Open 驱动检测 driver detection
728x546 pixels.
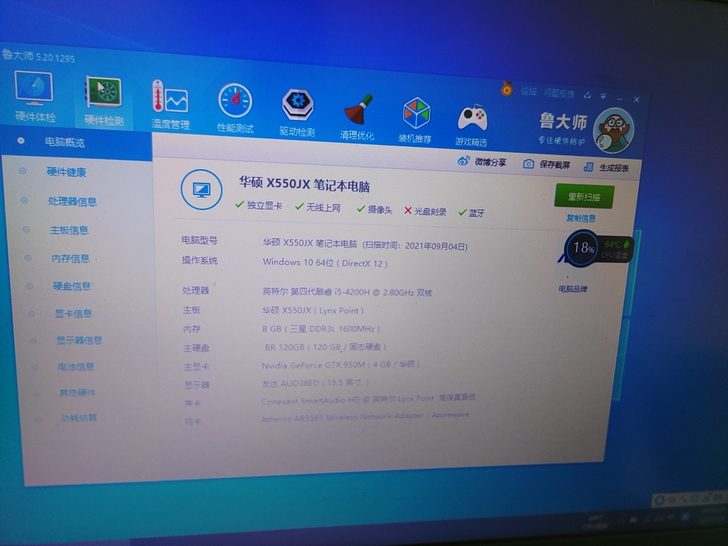click(x=297, y=113)
